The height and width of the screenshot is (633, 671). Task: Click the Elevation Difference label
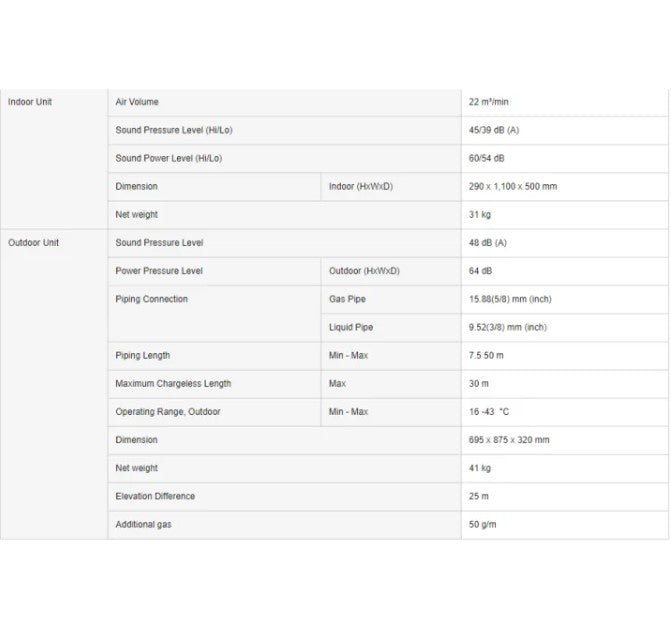click(x=155, y=496)
